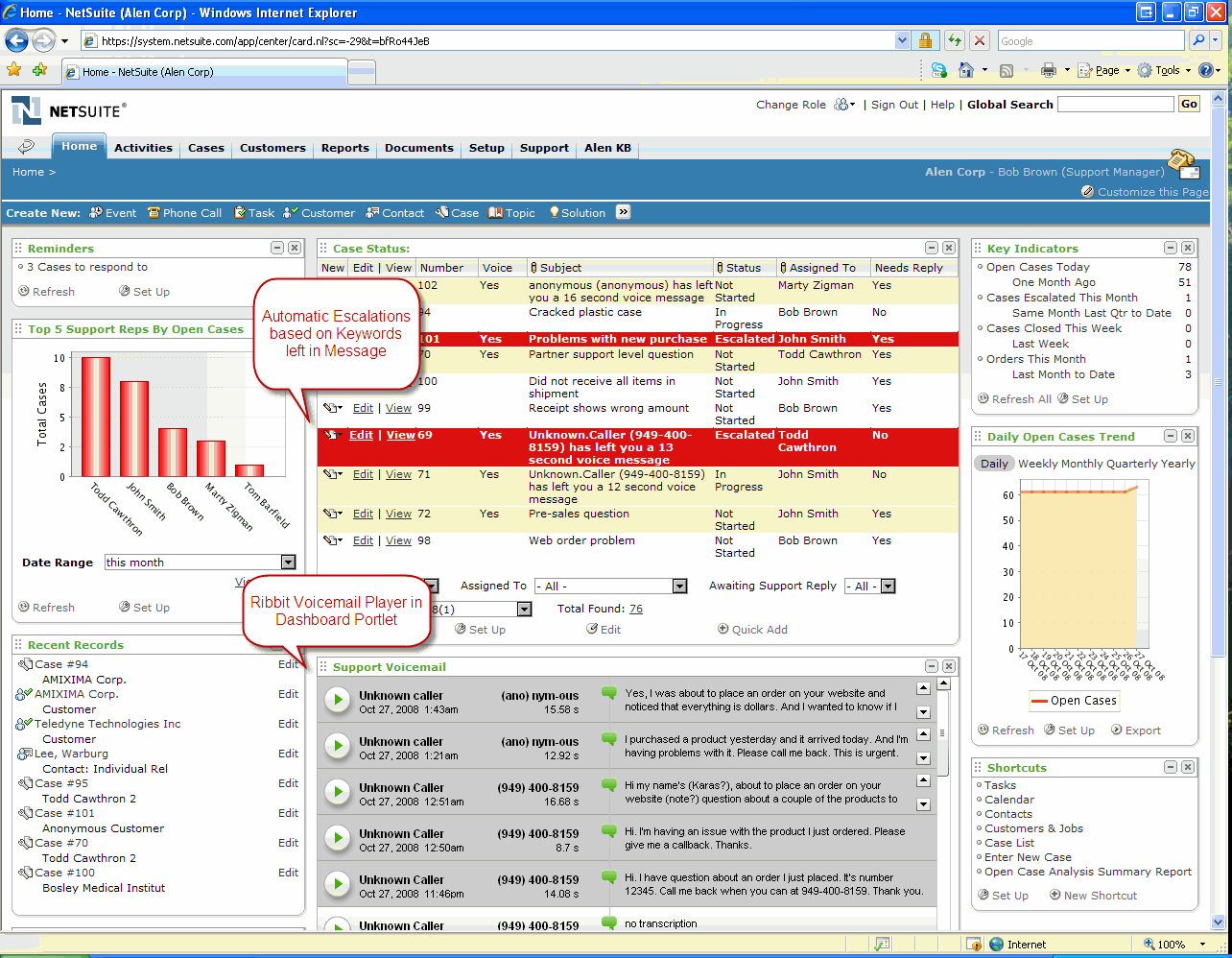Viewport: 1232px width, 958px height.
Task: Play the Oct 27 11:46pm voicemail
Action: (337, 884)
